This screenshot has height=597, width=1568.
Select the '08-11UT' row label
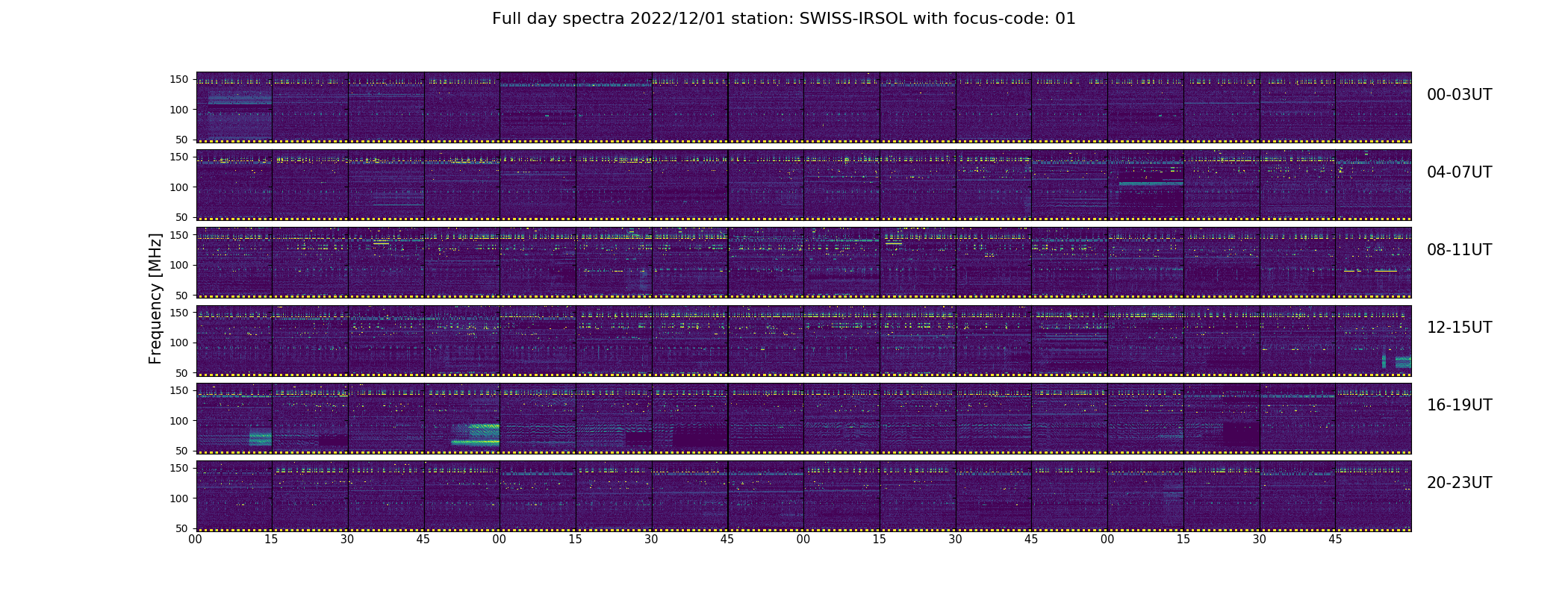click(1459, 250)
